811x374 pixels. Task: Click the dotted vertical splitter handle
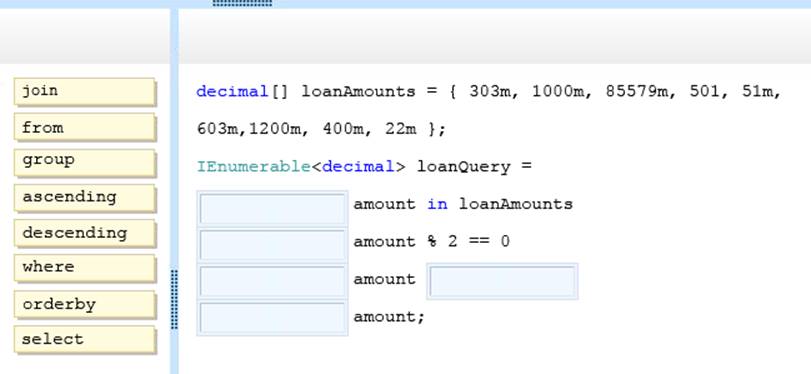pyautogui.click(x=174, y=299)
